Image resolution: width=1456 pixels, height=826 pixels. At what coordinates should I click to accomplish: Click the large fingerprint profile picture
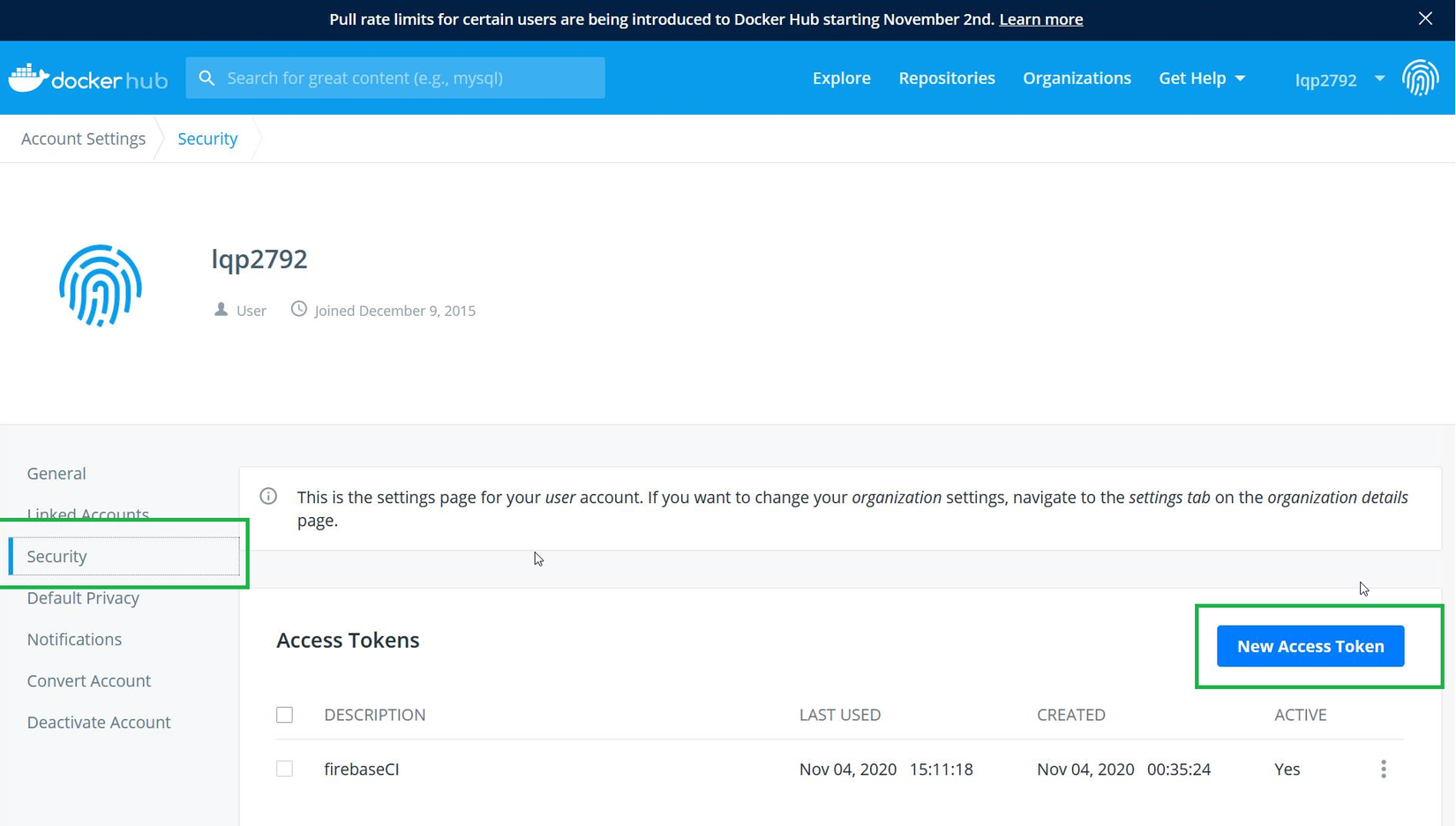click(x=101, y=286)
